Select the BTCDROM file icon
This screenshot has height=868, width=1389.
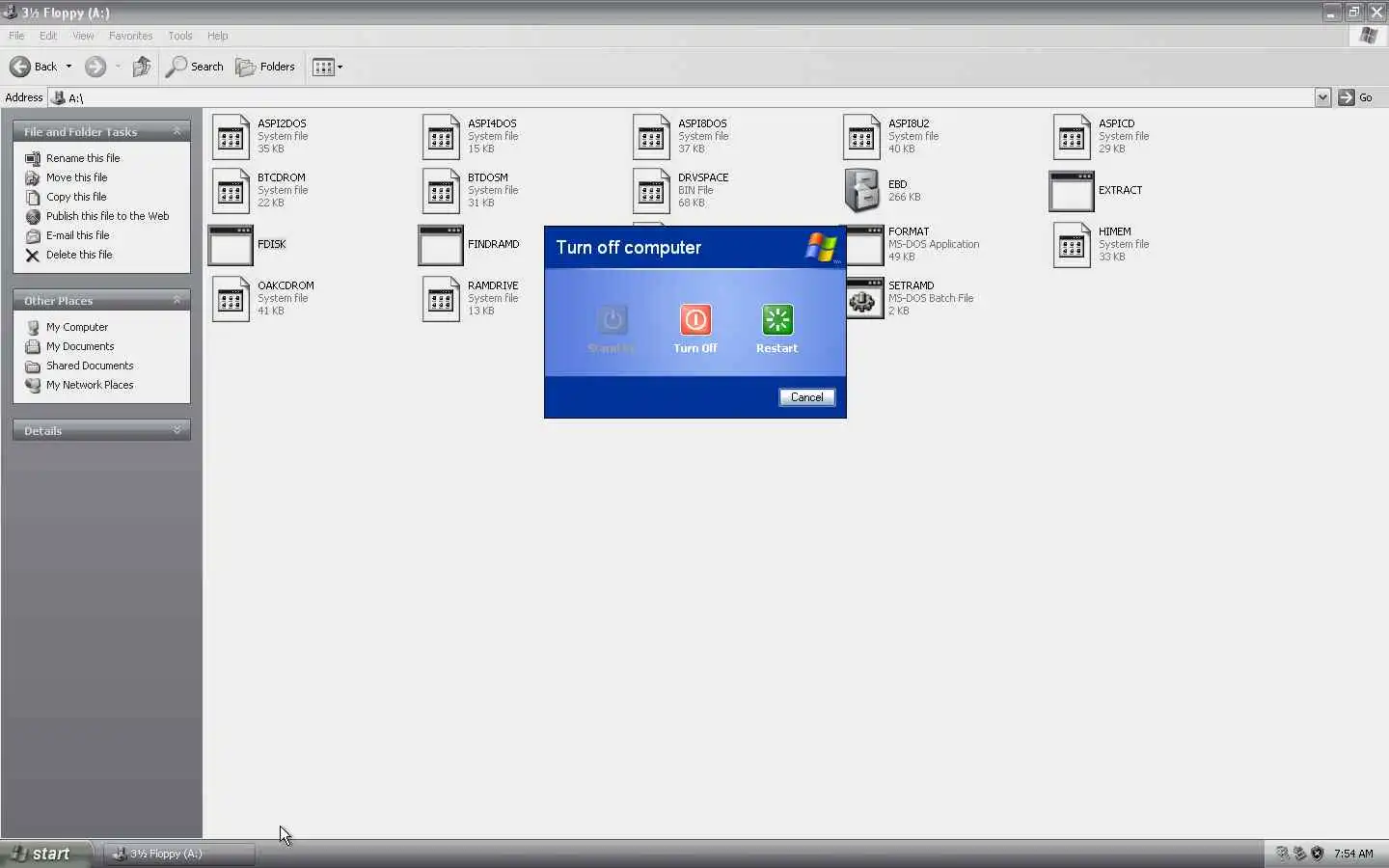point(231,191)
